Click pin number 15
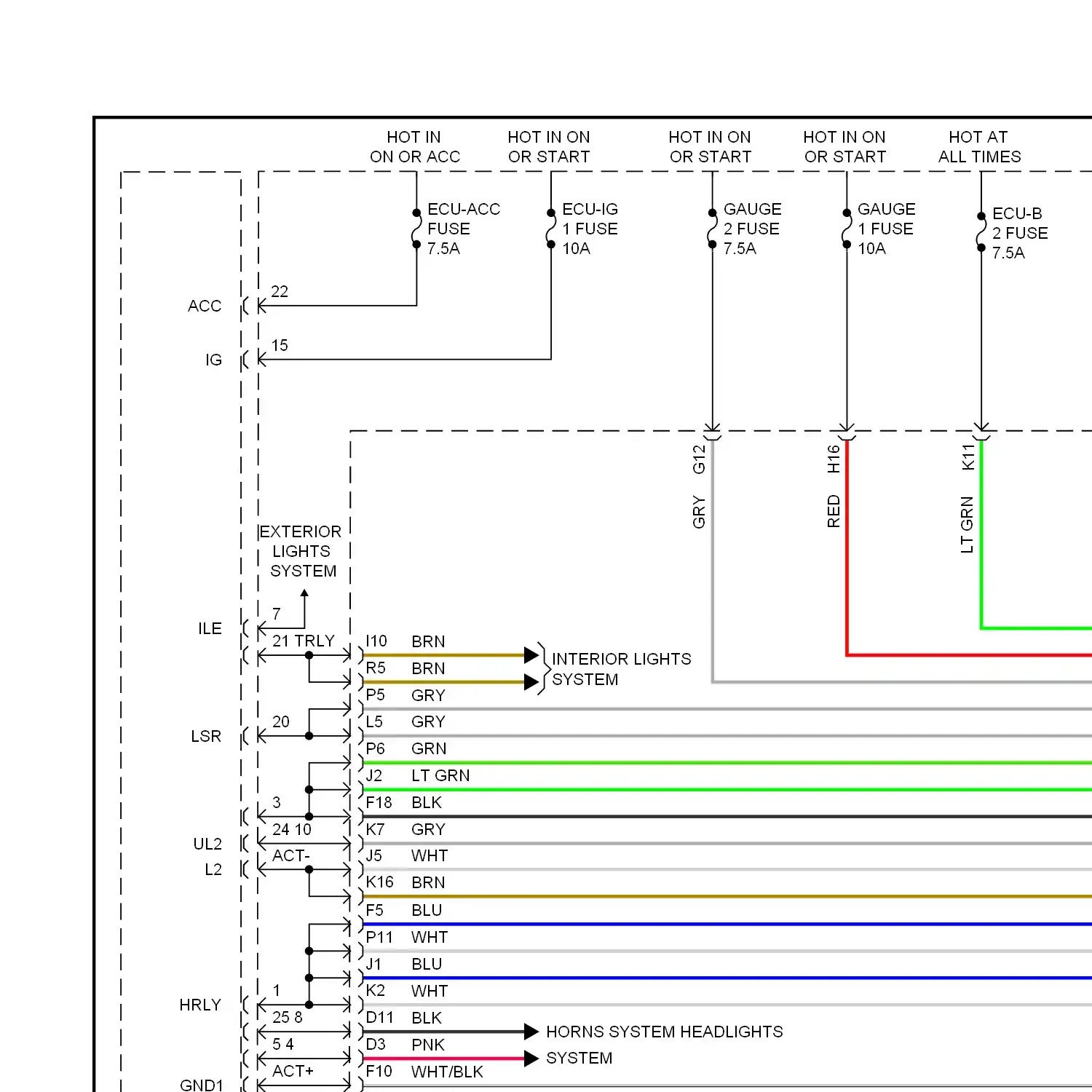The width and height of the screenshot is (1092, 1092). 280,345
